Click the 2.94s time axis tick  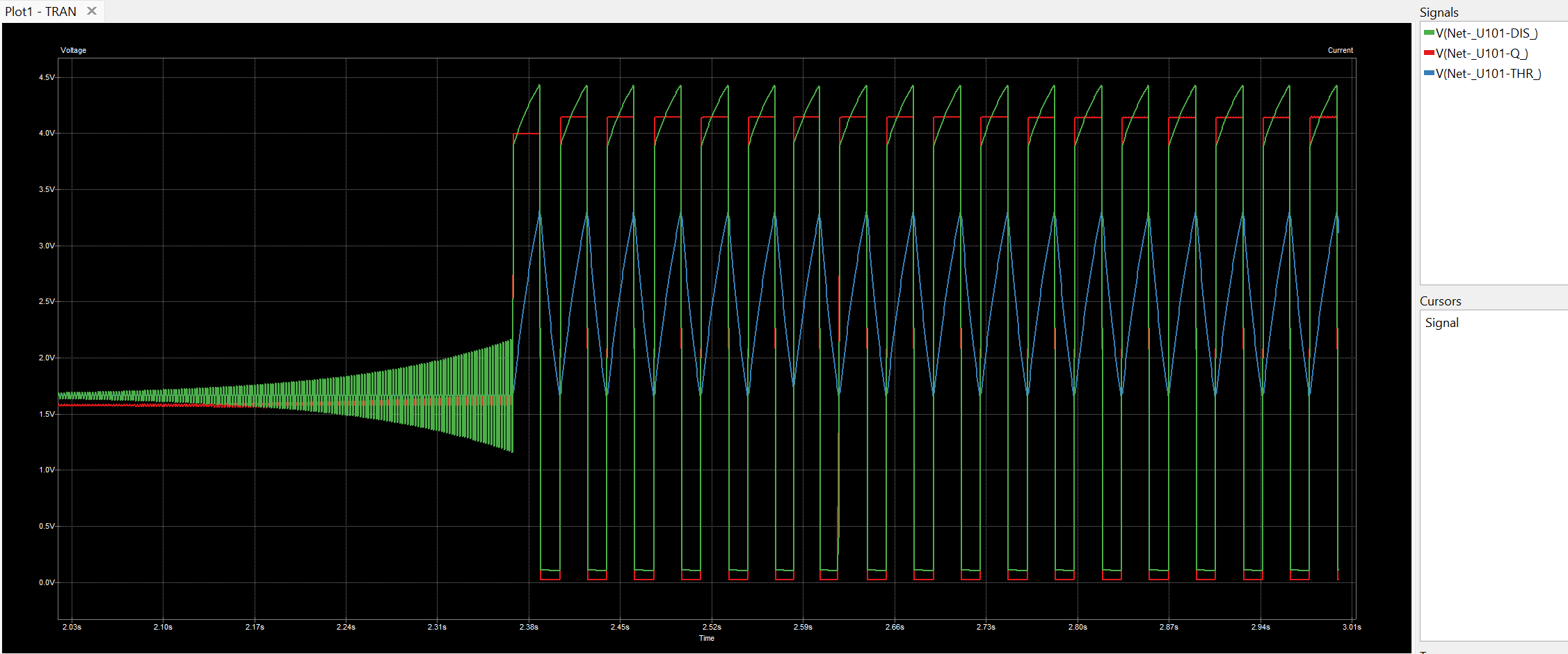1261,627
